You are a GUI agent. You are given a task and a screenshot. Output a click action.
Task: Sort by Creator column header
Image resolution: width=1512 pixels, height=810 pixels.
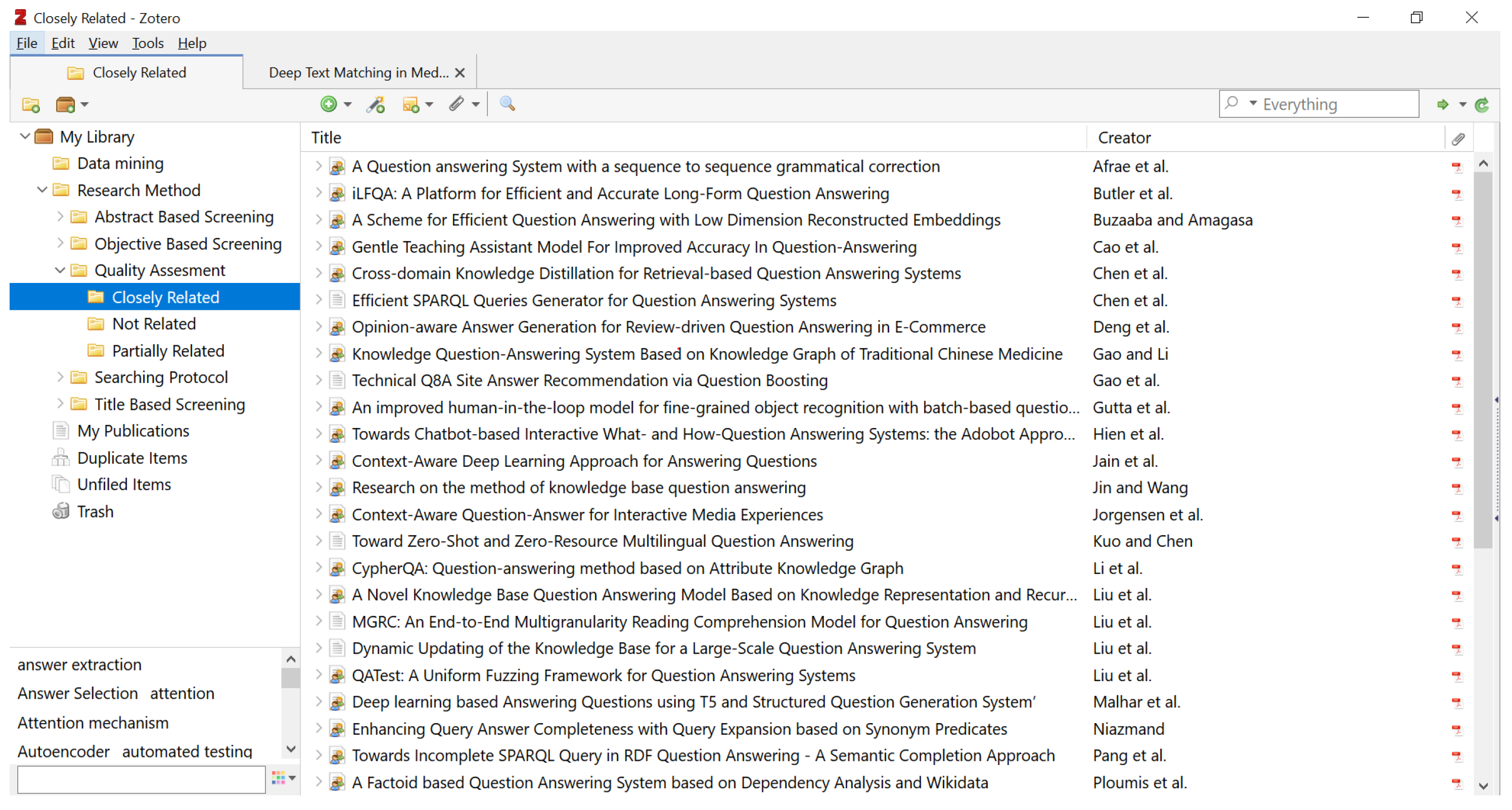click(1124, 138)
